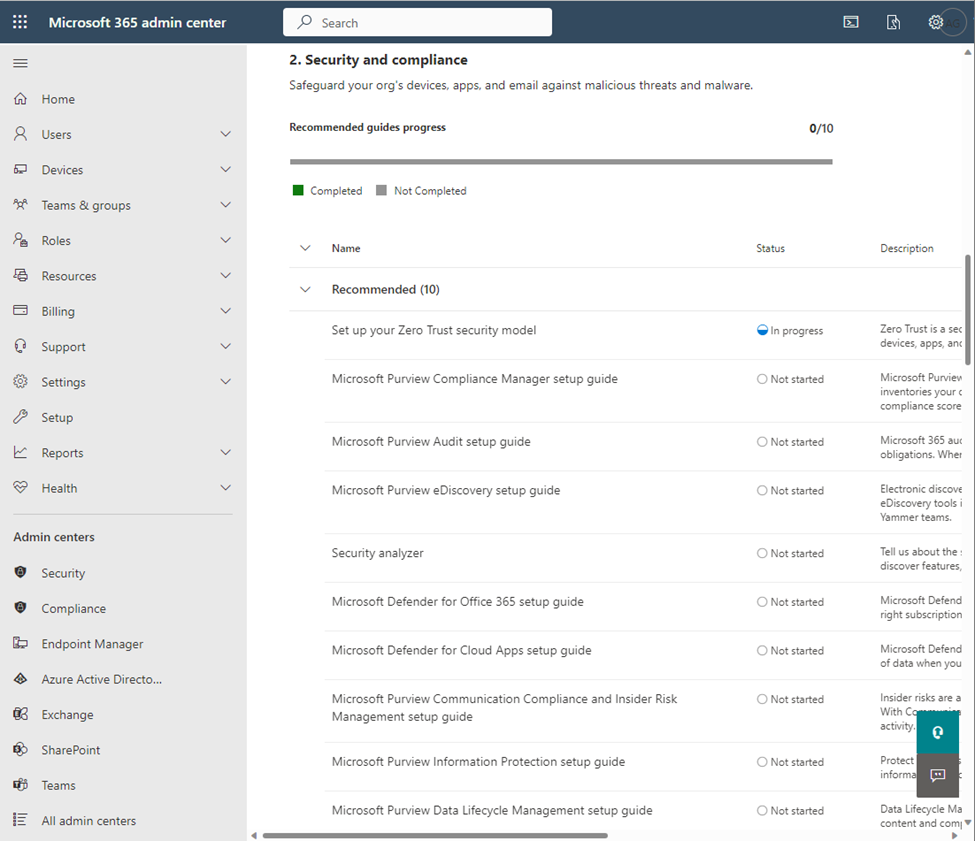Screen dimensions: 975x841
Task: Click the All admin centers list icon
Action: click(21, 820)
